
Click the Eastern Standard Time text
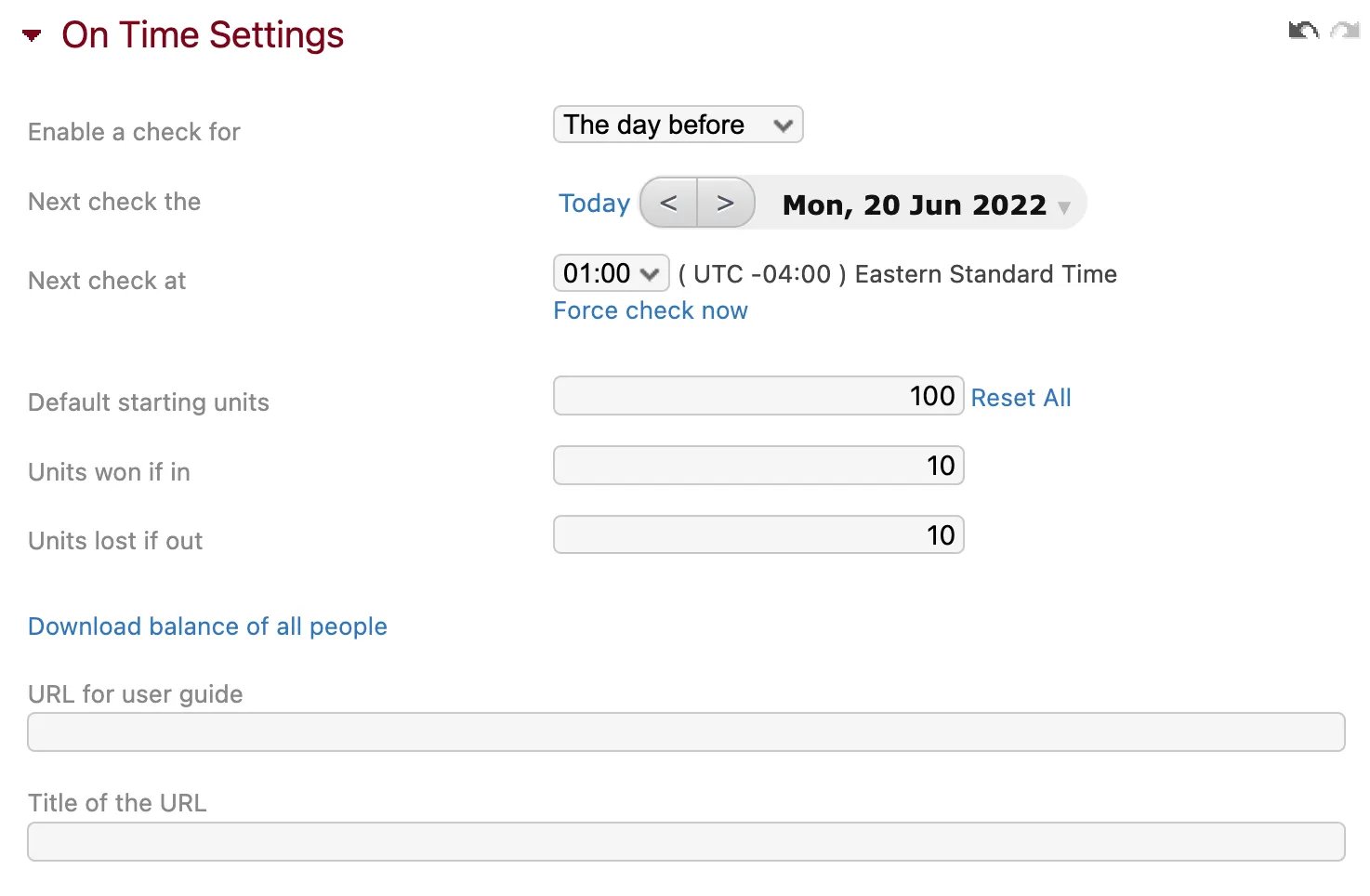[x=985, y=274]
